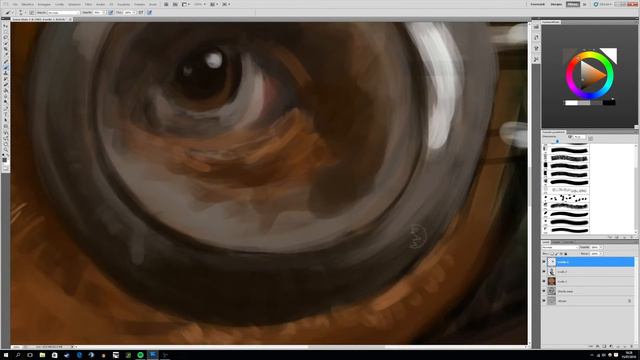Click the canvas horizontal scrollbar
This screenshot has height=360, width=640.
pyautogui.click(x=347, y=347)
